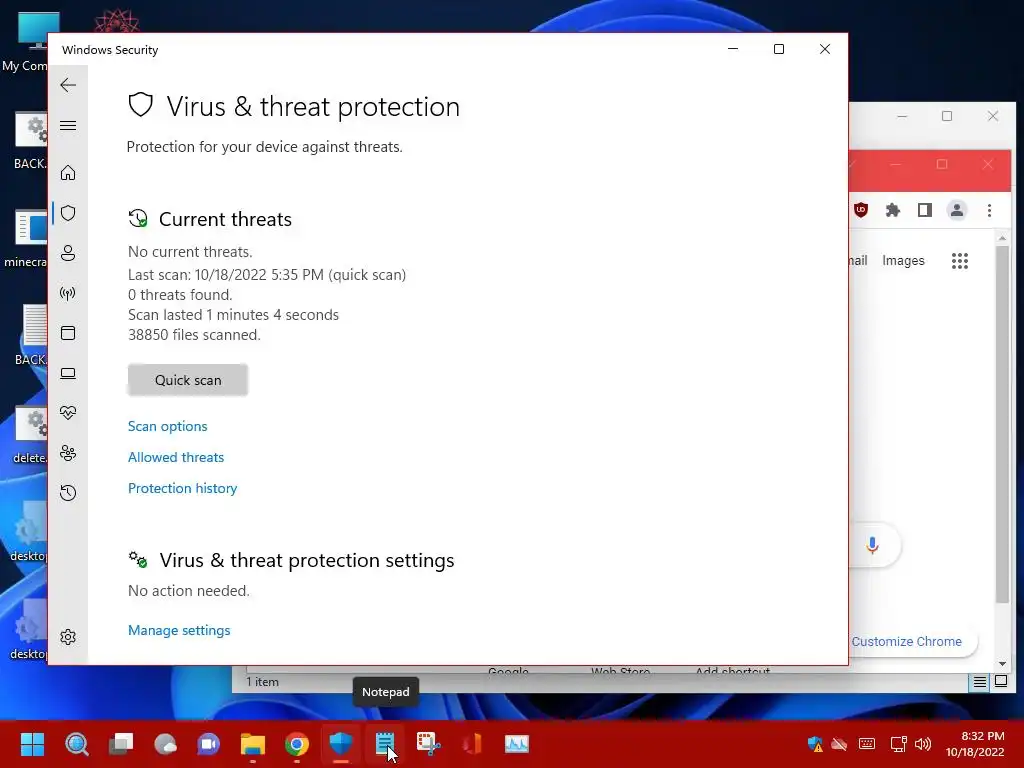The width and height of the screenshot is (1024, 768).
Task: Open the Protection history clock icon in the sidebar
Action: (68, 492)
